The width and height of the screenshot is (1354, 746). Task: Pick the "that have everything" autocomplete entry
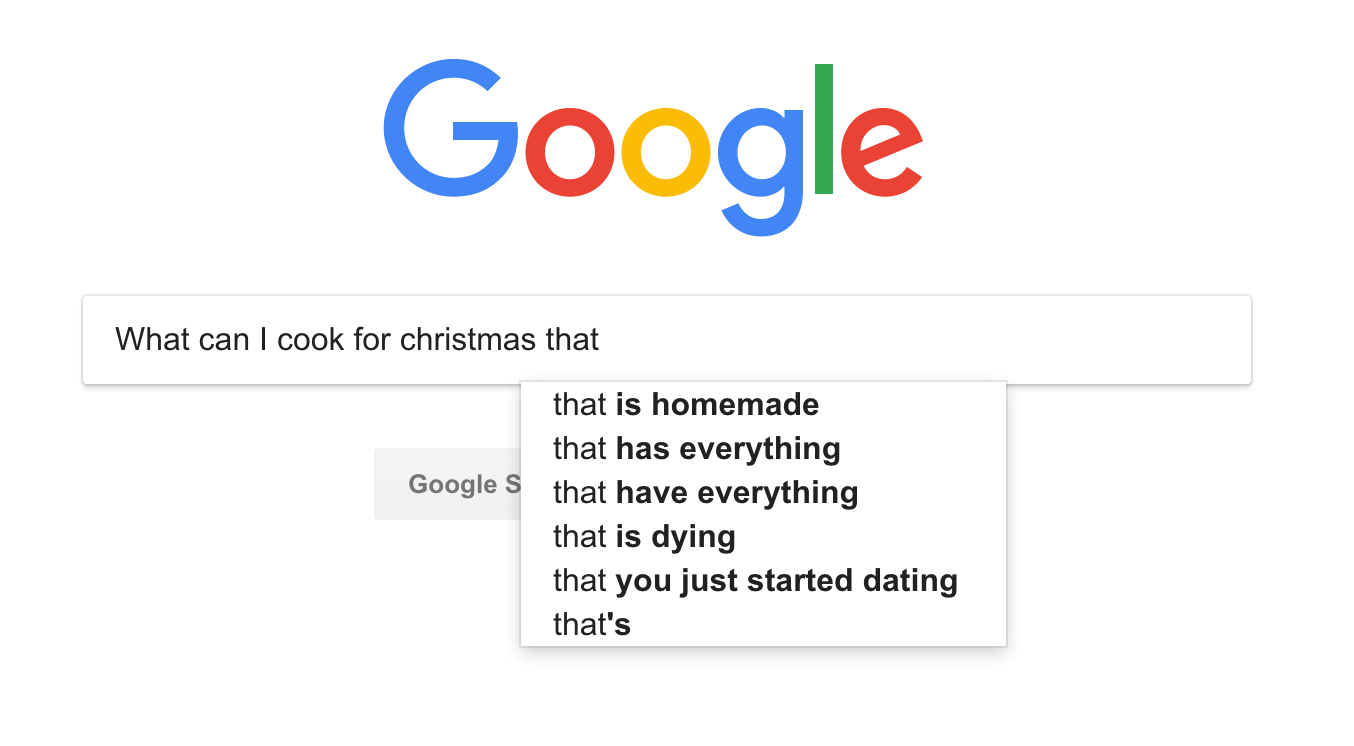706,492
